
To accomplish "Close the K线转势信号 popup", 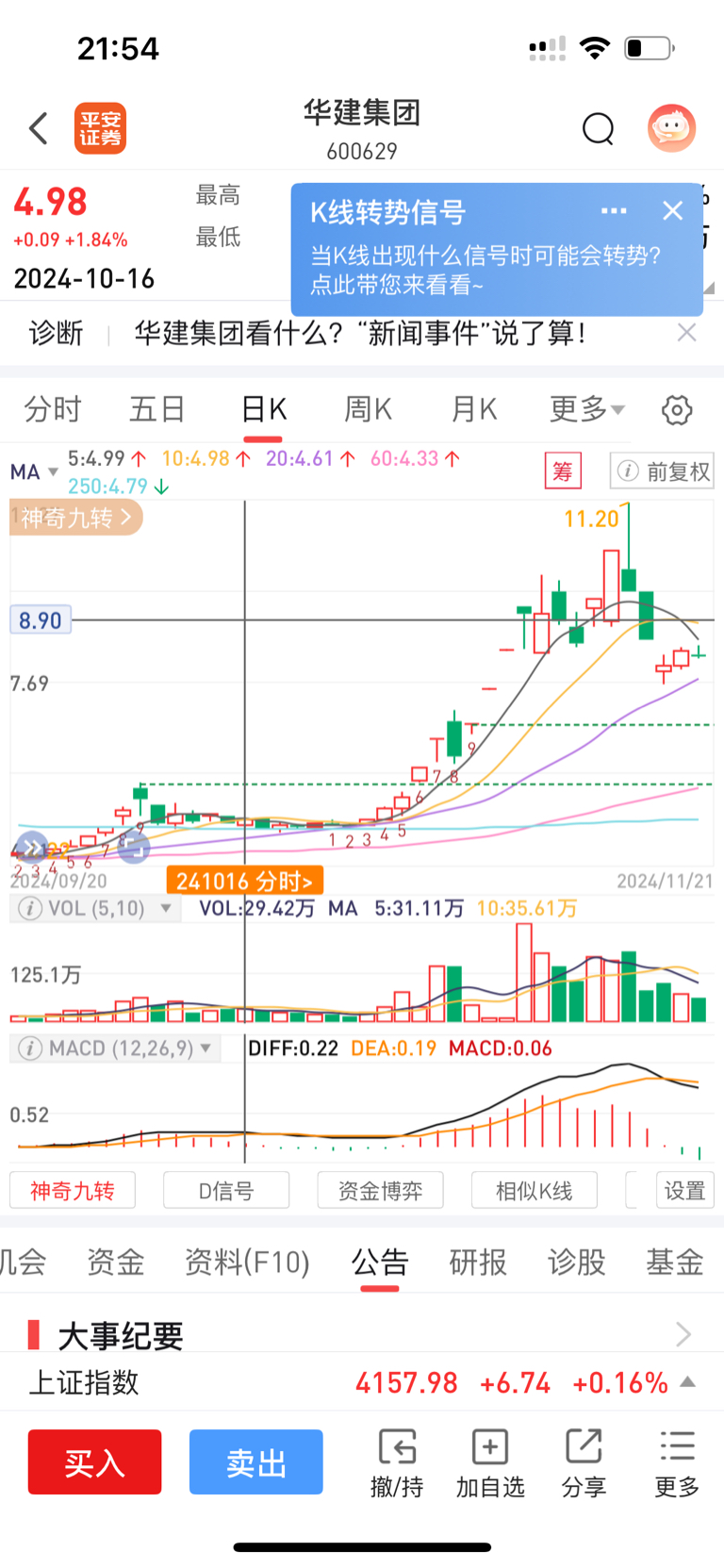I will (672, 211).
